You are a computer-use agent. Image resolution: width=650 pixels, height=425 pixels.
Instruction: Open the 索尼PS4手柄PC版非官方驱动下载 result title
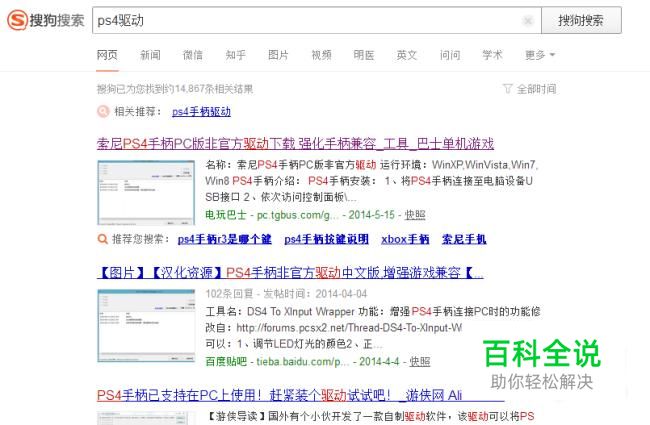[x=295, y=143]
